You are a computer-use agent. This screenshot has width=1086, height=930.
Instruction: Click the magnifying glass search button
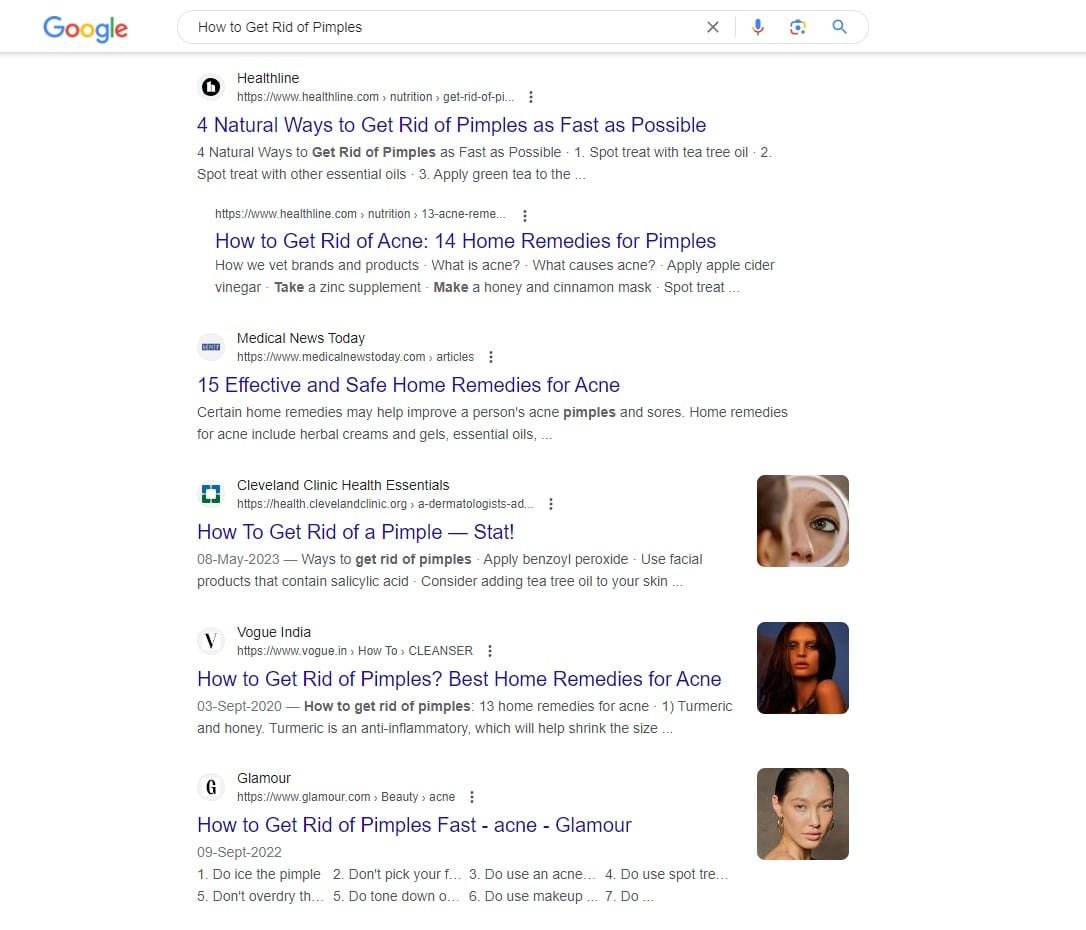pos(839,27)
